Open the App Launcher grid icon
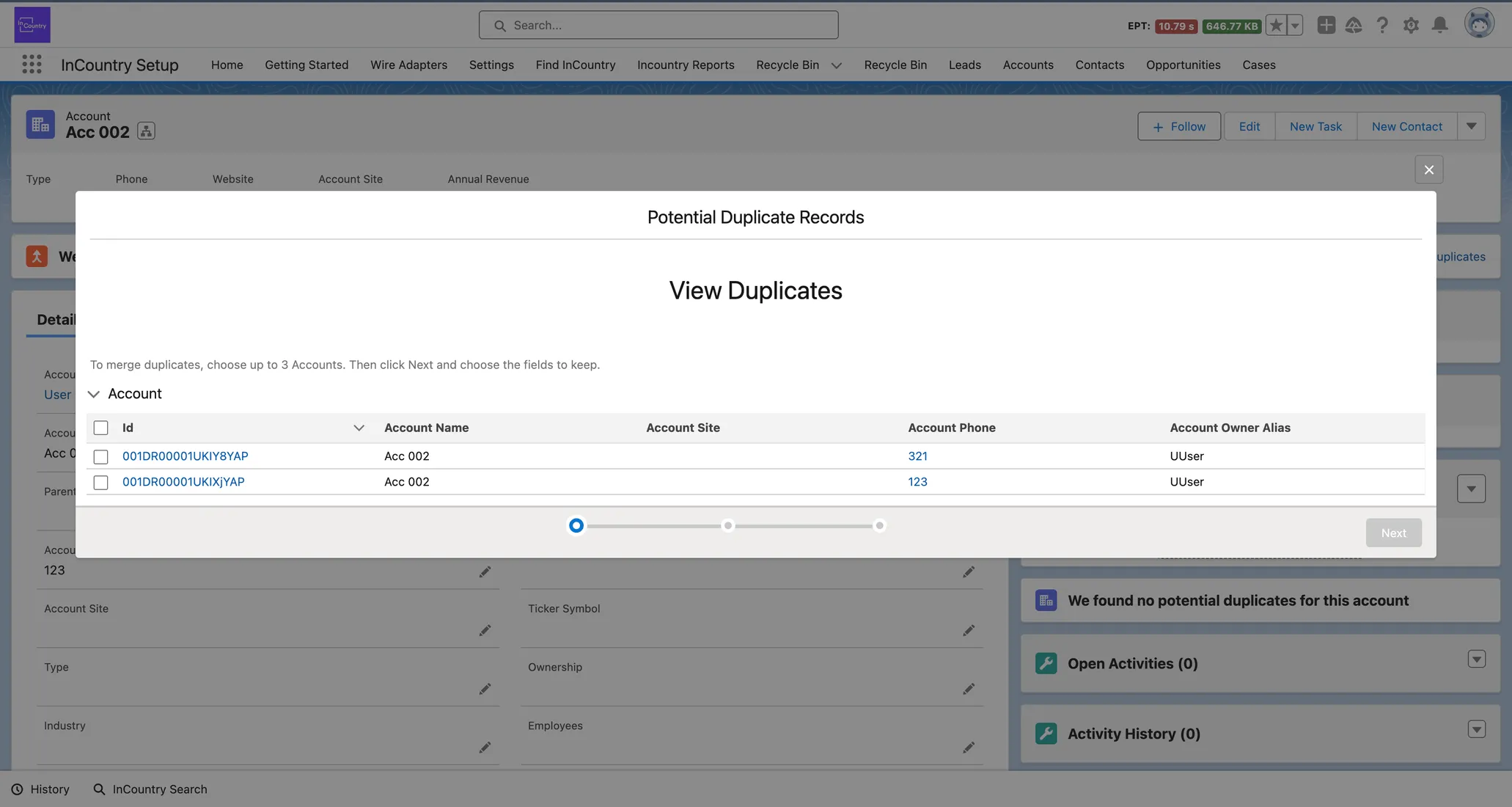The height and width of the screenshot is (807, 1512). pos(32,65)
